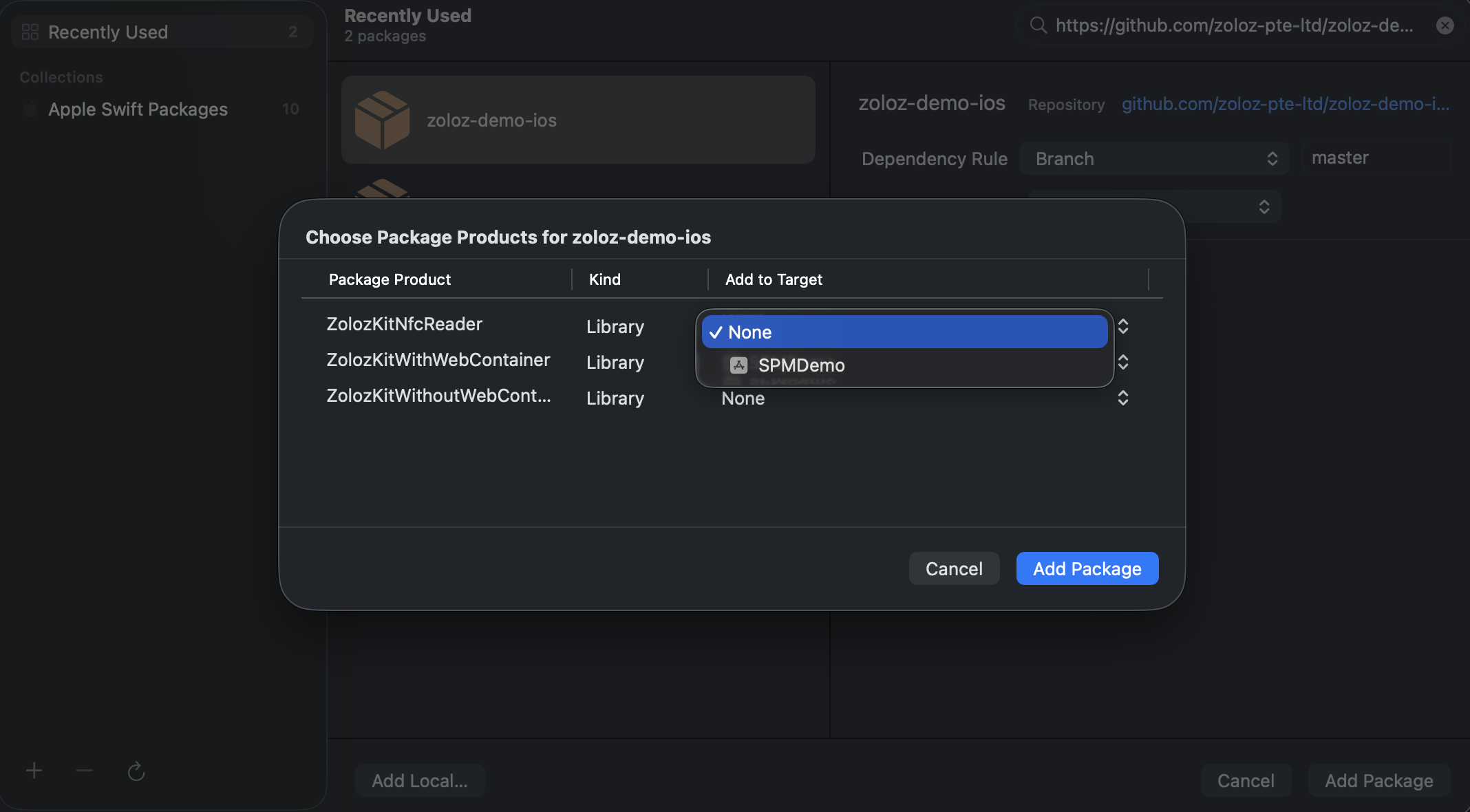This screenshot has width=1470, height=812.
Task: Click the SPMDemo app target icon
Action: 738,365
